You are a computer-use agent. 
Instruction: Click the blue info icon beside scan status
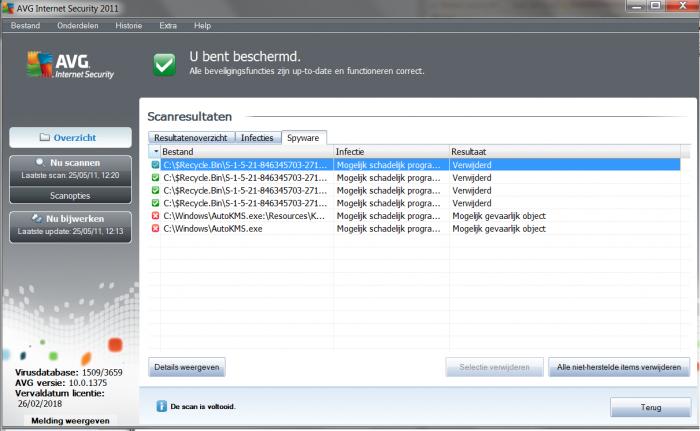[x=161, y=406]
